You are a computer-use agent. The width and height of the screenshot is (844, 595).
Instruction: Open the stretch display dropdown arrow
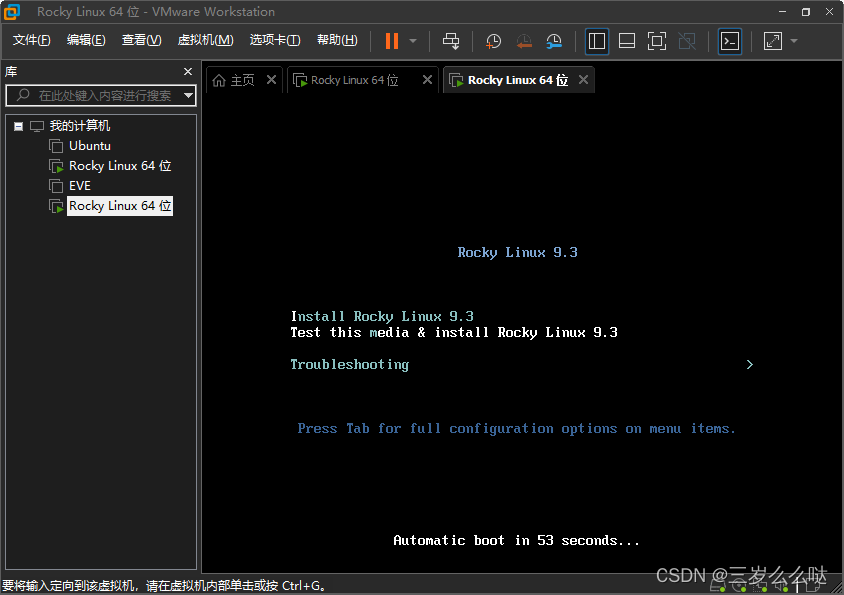(794, 41)
